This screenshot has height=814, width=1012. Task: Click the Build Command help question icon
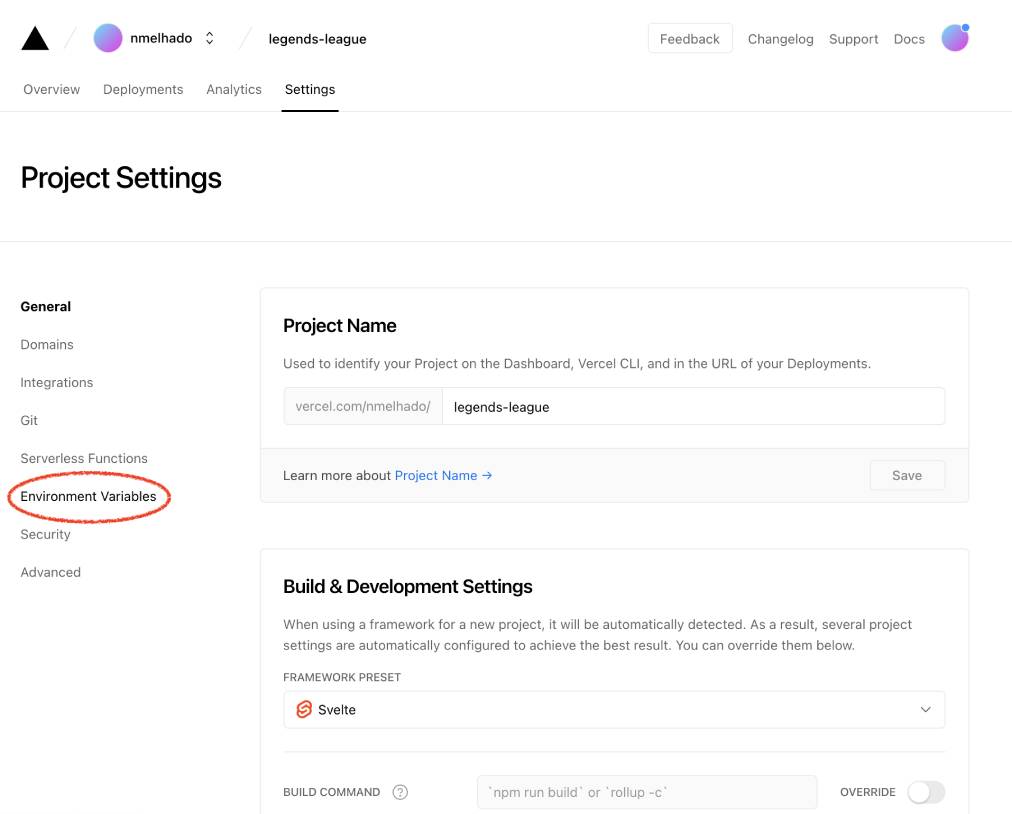click(400, 792)
